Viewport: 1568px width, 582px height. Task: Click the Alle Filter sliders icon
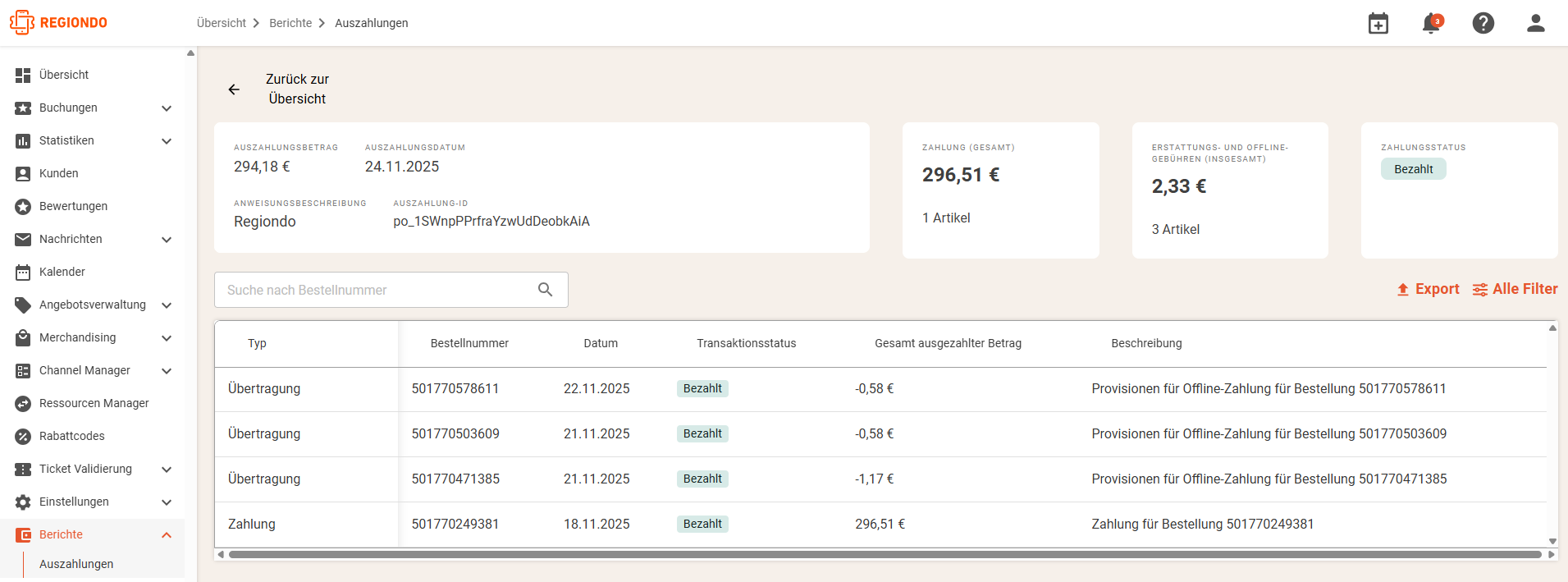[1480, 290]
